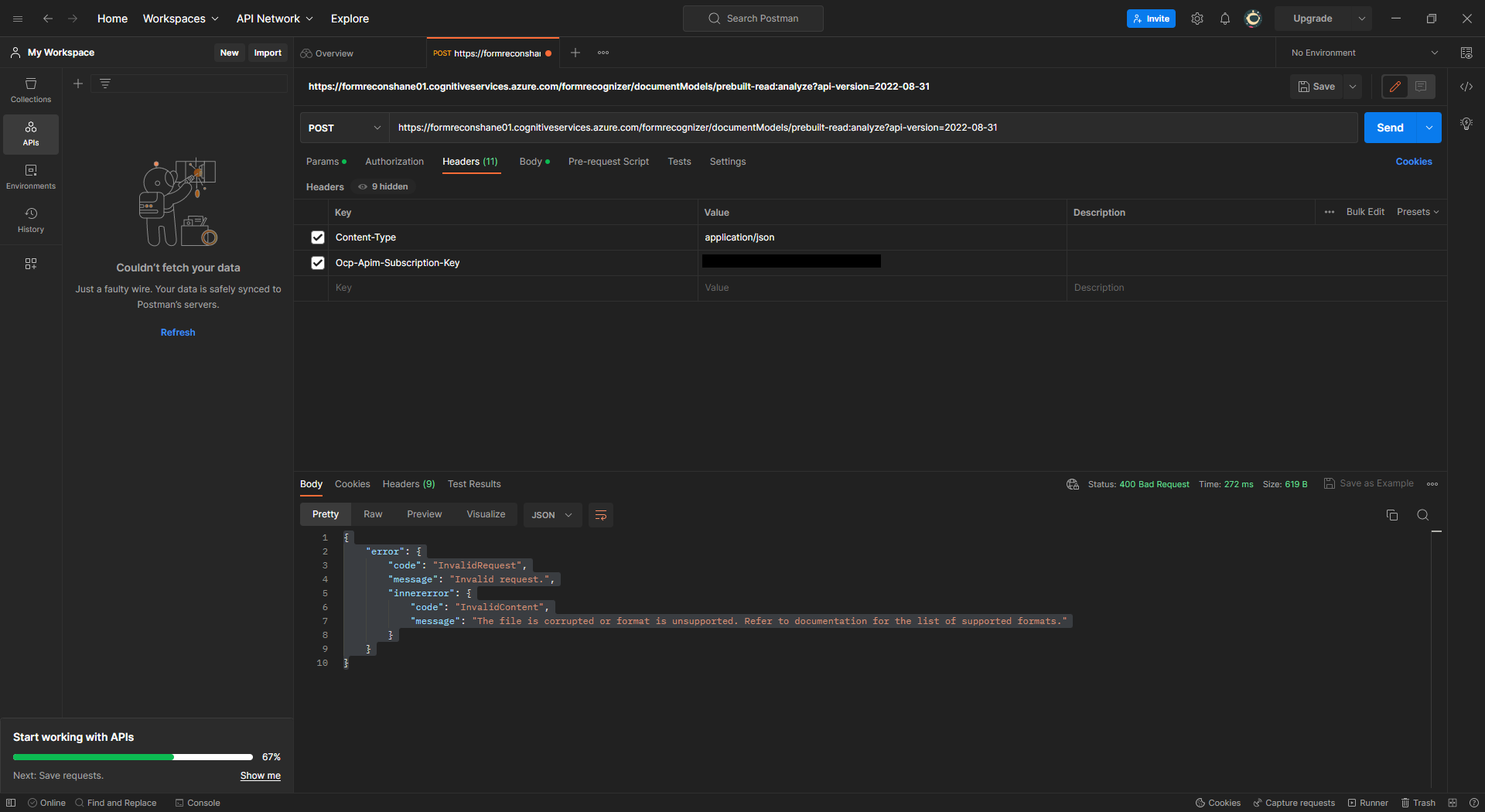This screenshot has height=812, width=1485.
Task: Uncheck the Ocp-Apim-Subscription-Key header
Action: point(317,263)
